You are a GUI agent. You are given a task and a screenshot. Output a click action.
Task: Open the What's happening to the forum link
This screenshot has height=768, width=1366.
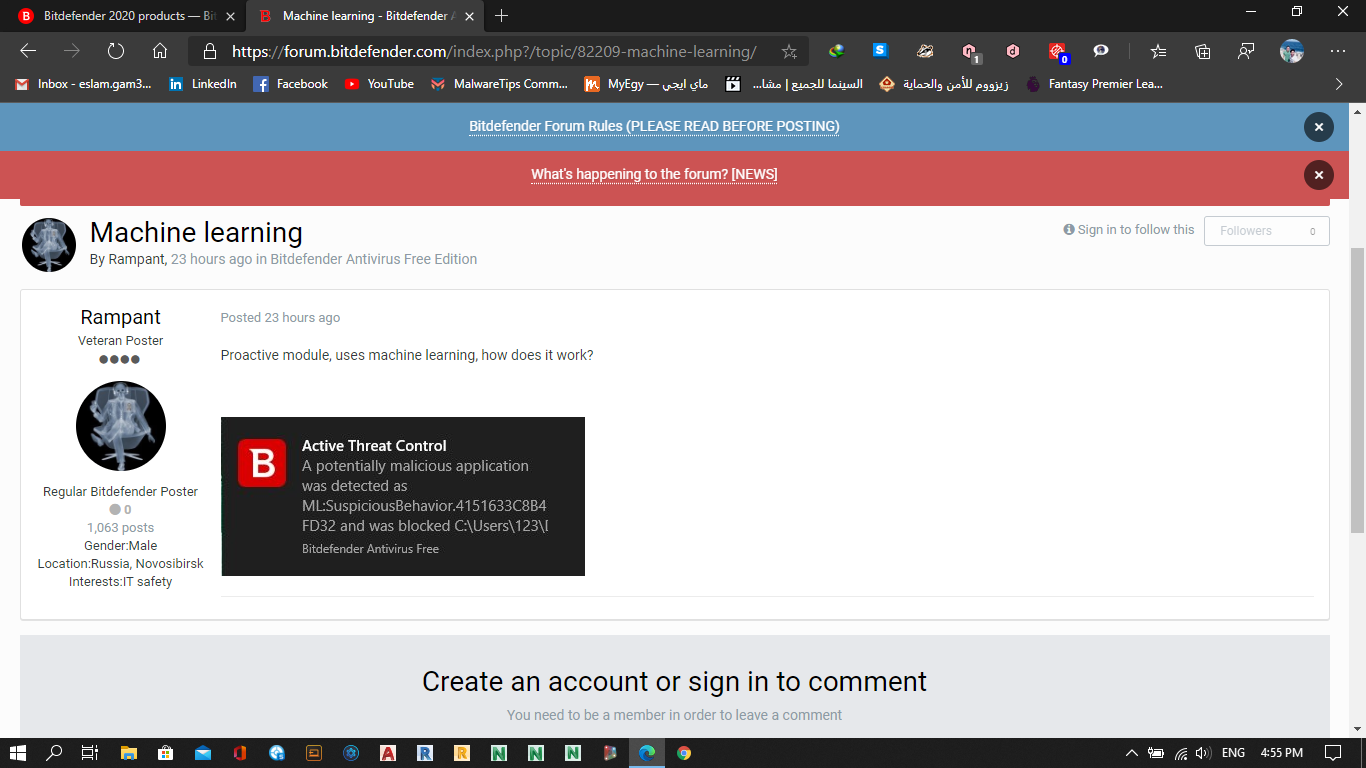pos(654,174)
